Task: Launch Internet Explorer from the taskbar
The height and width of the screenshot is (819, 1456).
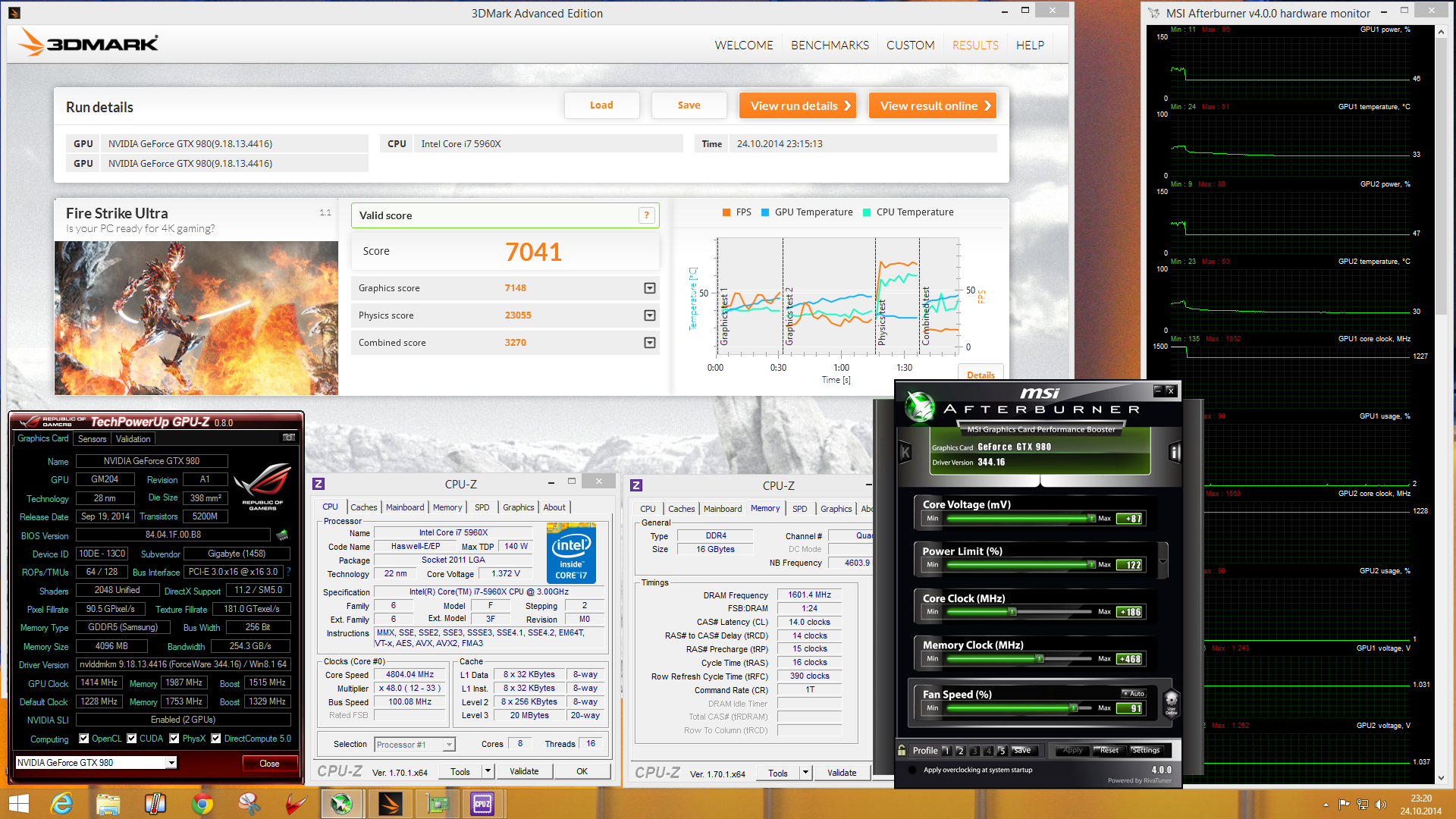Action: [61, 804]
